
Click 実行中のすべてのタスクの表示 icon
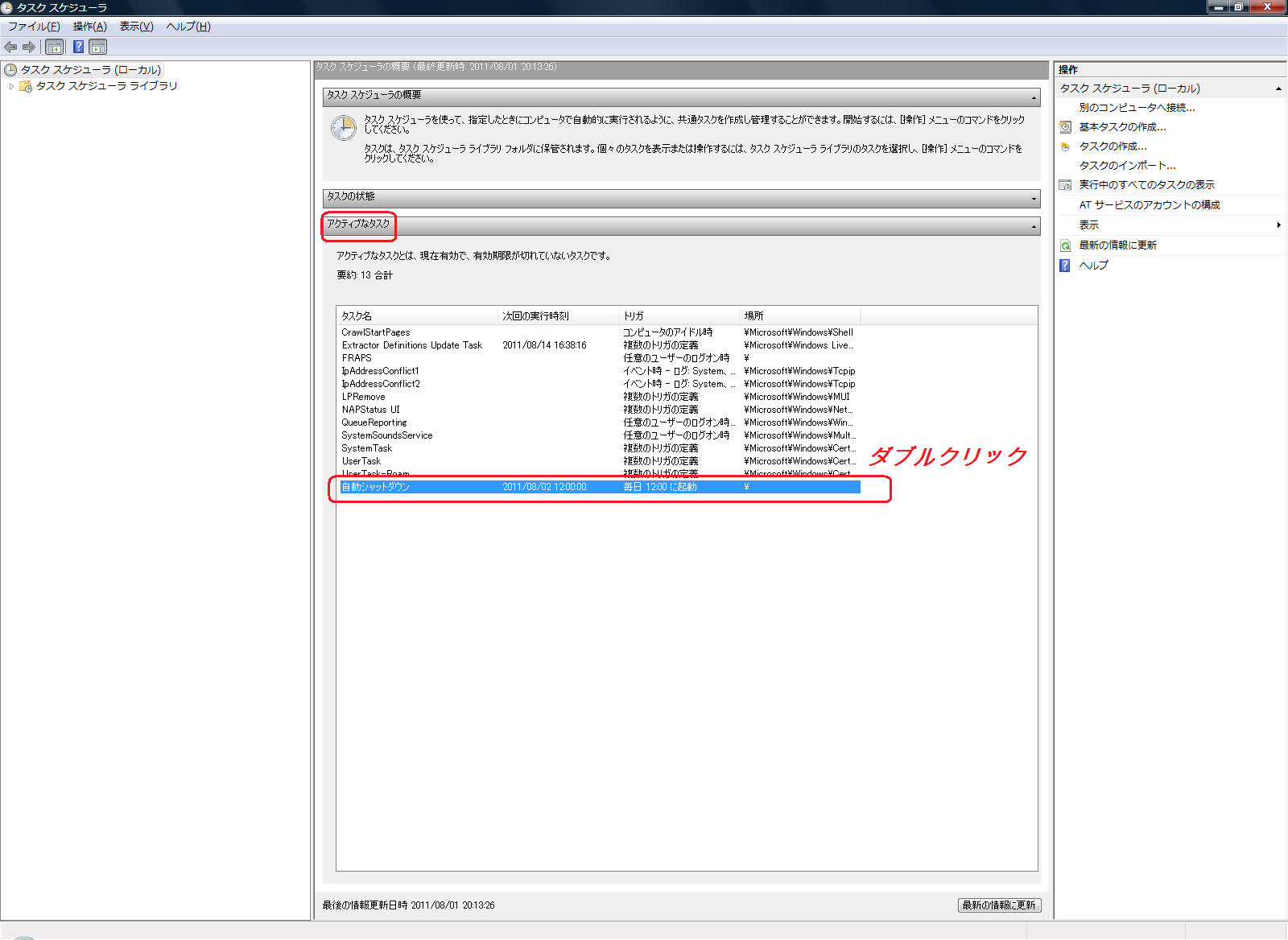1065,185
